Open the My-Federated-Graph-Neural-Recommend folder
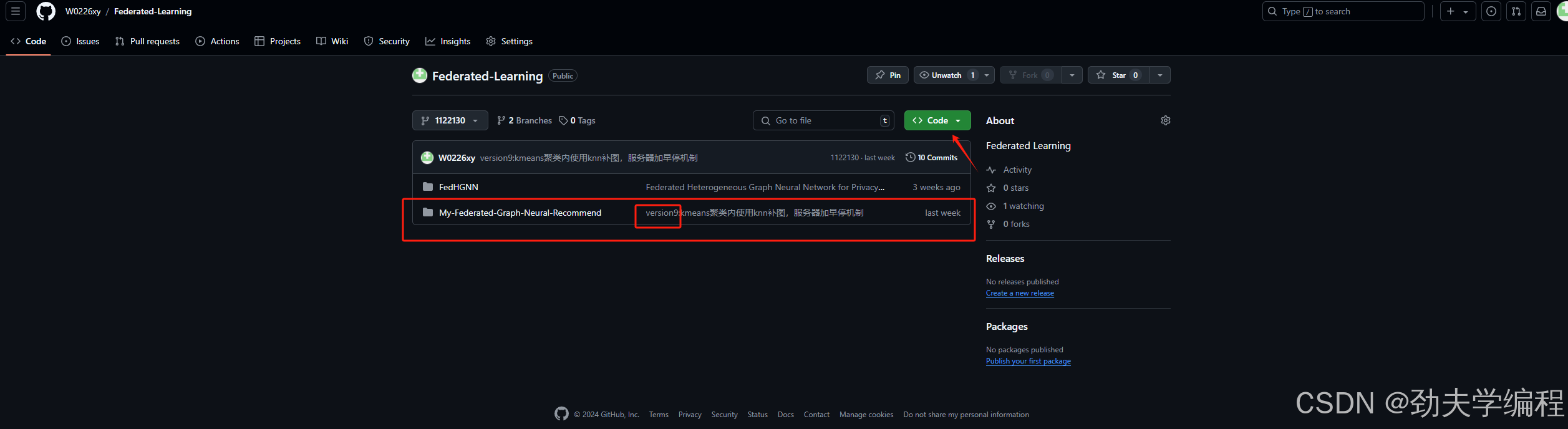The image size is (1568, 429). (520, 213)
